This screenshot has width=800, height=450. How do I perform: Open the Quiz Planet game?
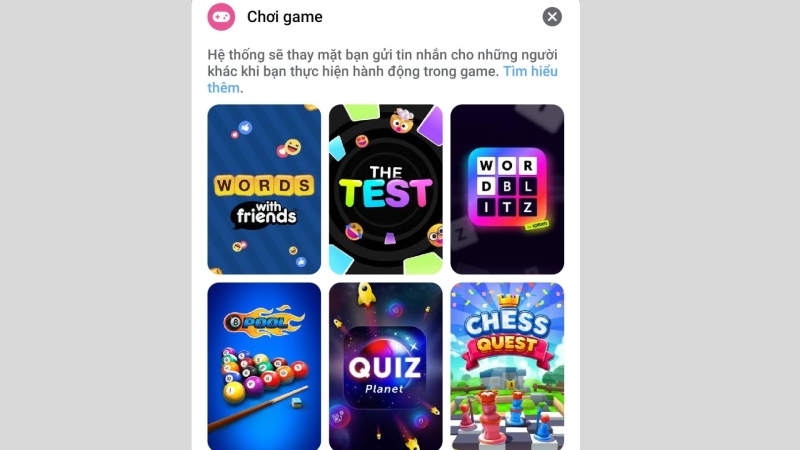pyautogui.click(x=386, y=366)
